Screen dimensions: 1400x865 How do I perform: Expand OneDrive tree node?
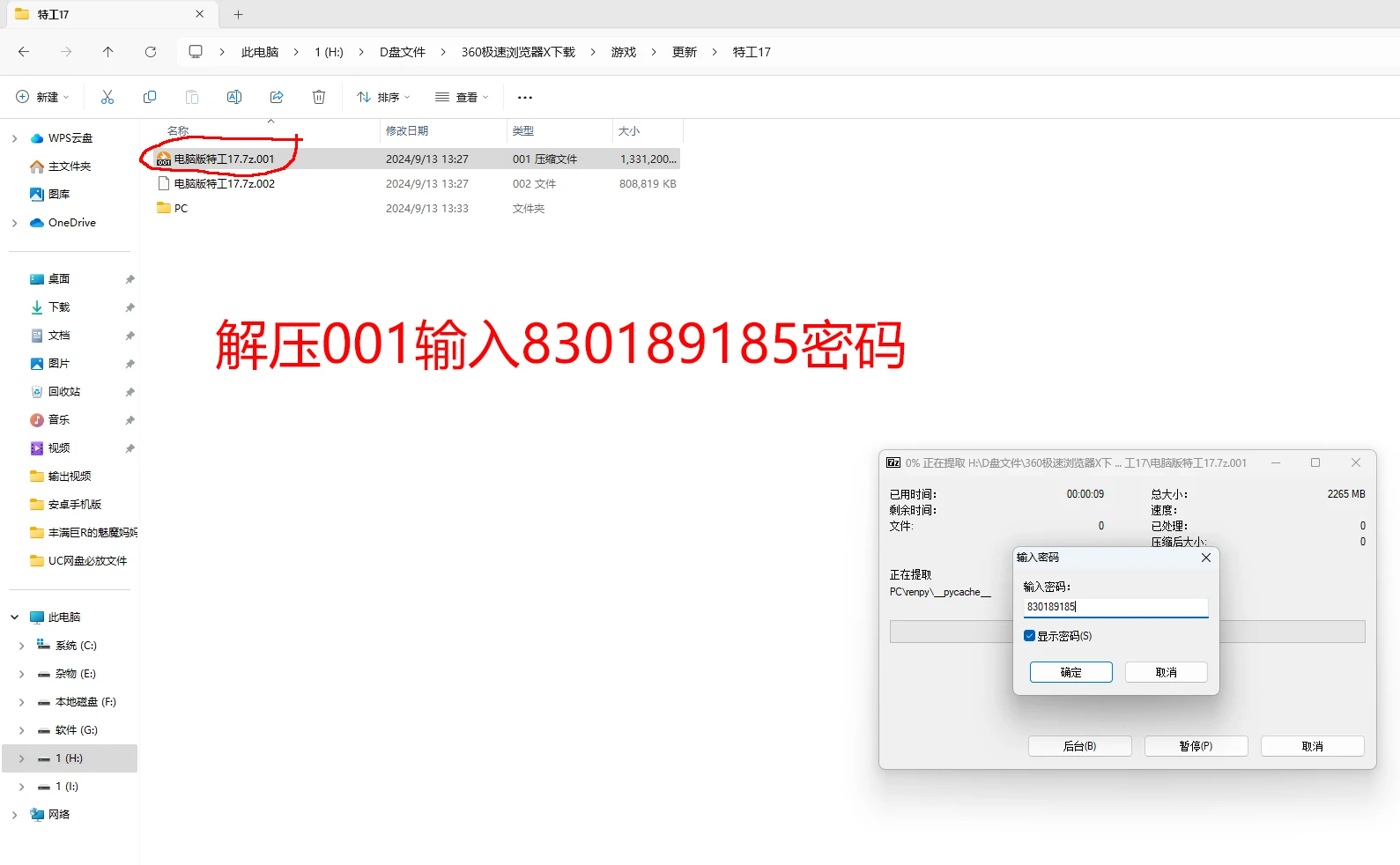coord(14,223)
